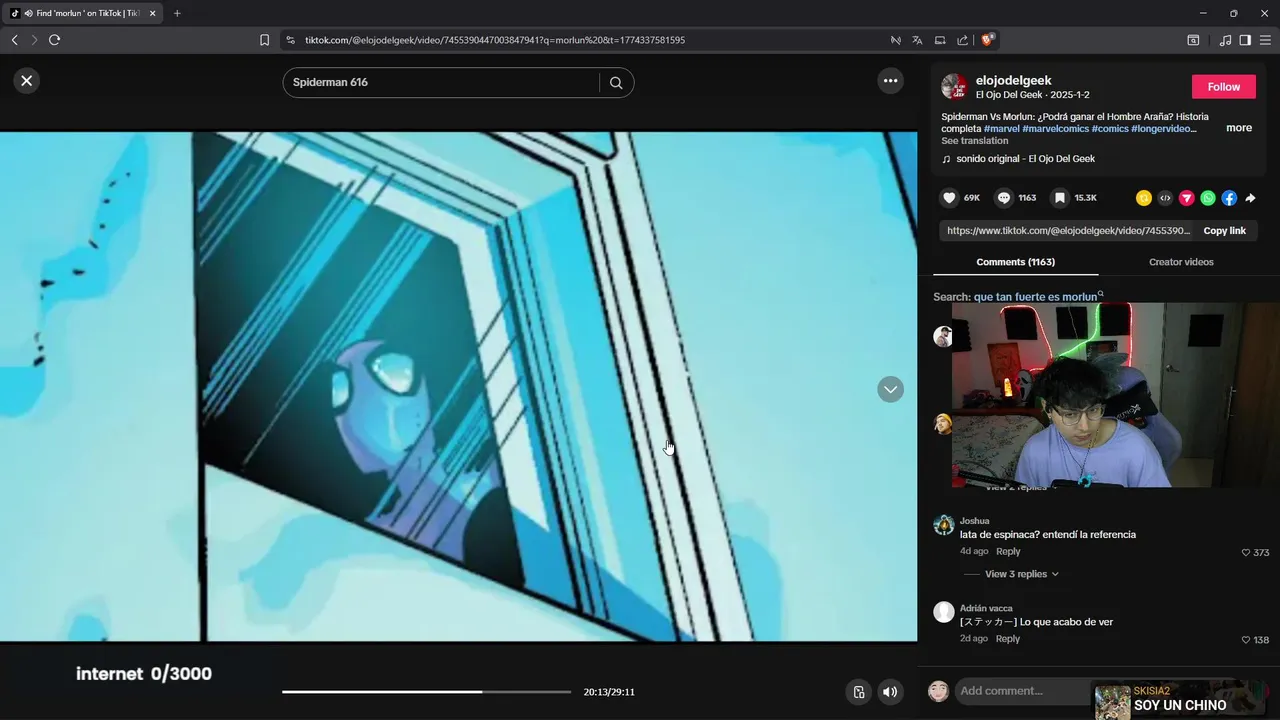The width and height of the screenshot is (1280, 720).
Task: Click 'See translation' under the description
Action: tap(974, 141)
